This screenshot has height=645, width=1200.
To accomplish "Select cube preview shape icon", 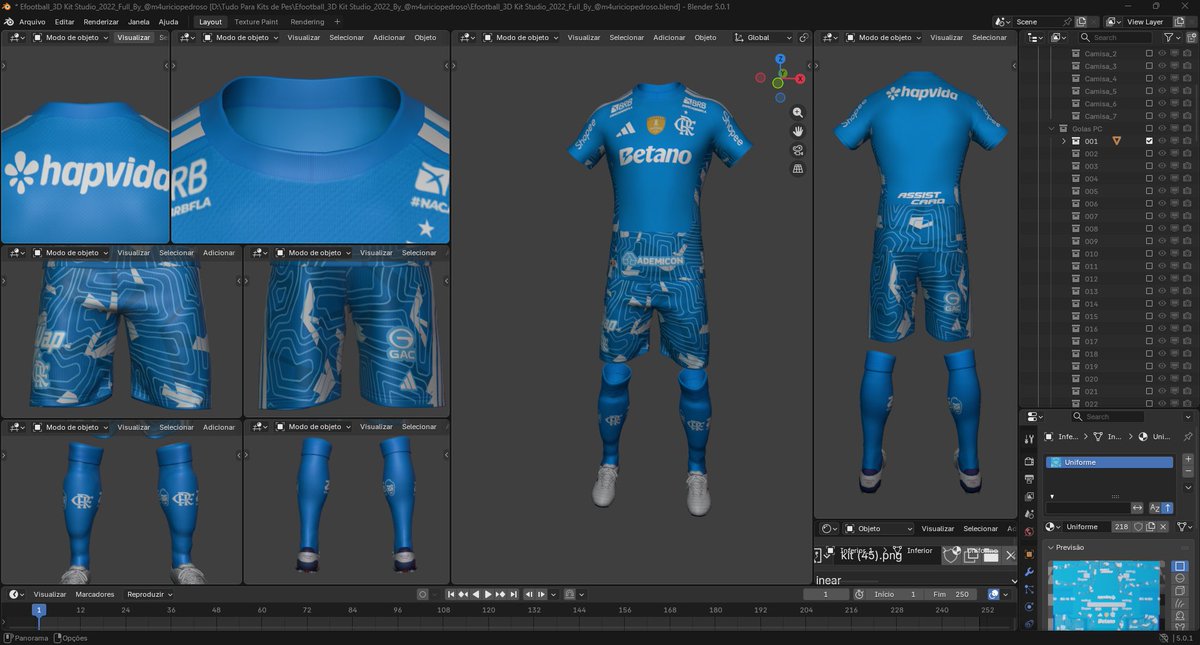I will click(1179, 590).
